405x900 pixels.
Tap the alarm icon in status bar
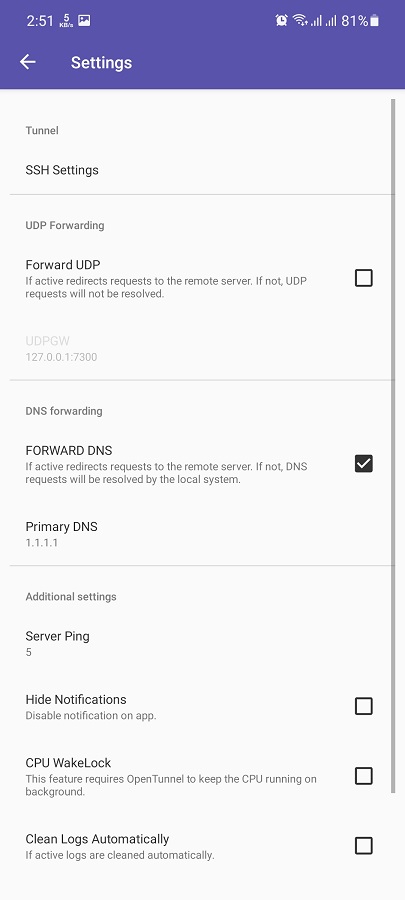281,21
